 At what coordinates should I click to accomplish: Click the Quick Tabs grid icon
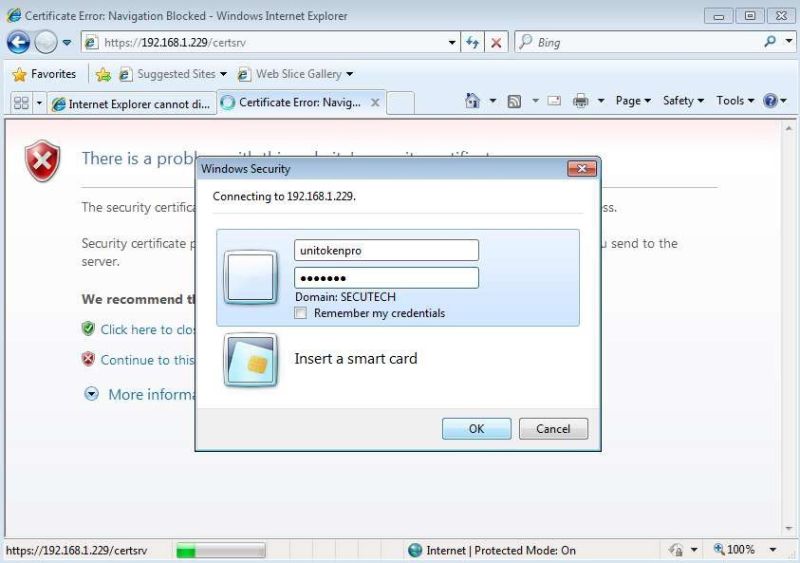(x=21, y=103)
